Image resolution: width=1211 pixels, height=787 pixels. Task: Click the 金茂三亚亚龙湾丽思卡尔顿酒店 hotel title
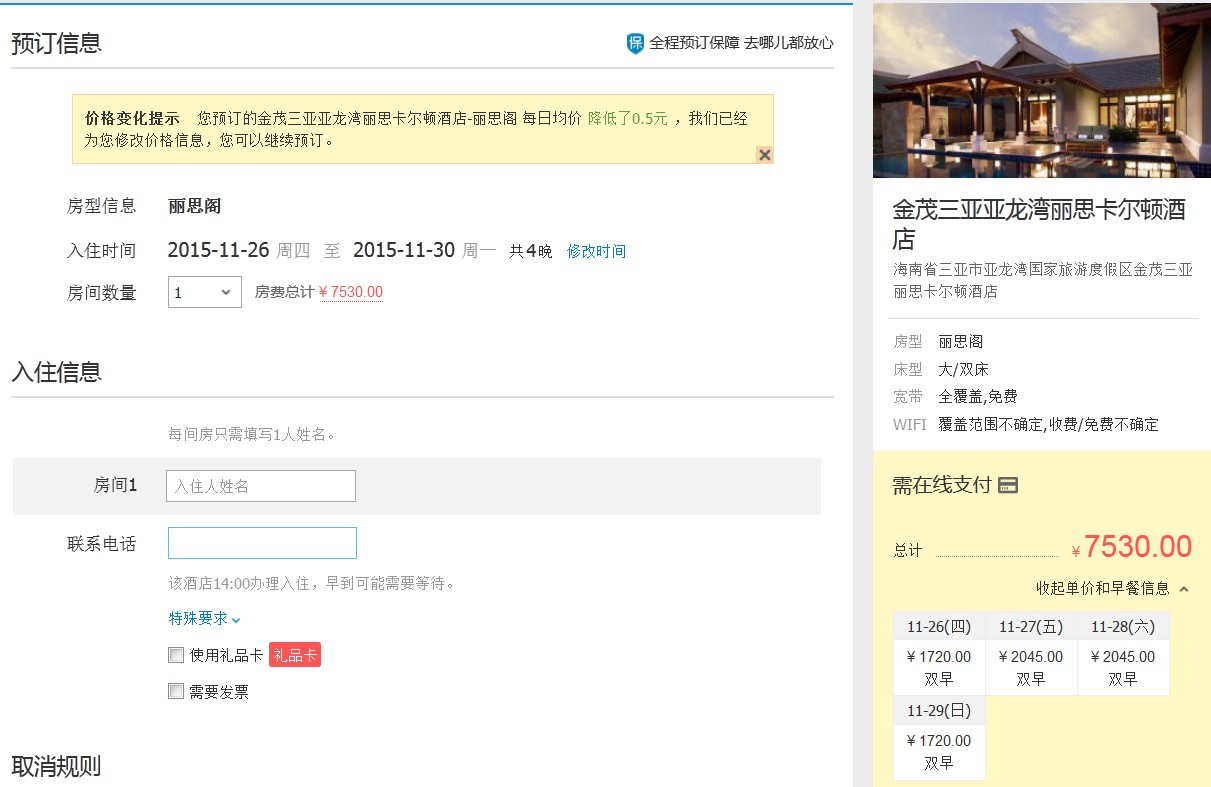point(1039,224)
